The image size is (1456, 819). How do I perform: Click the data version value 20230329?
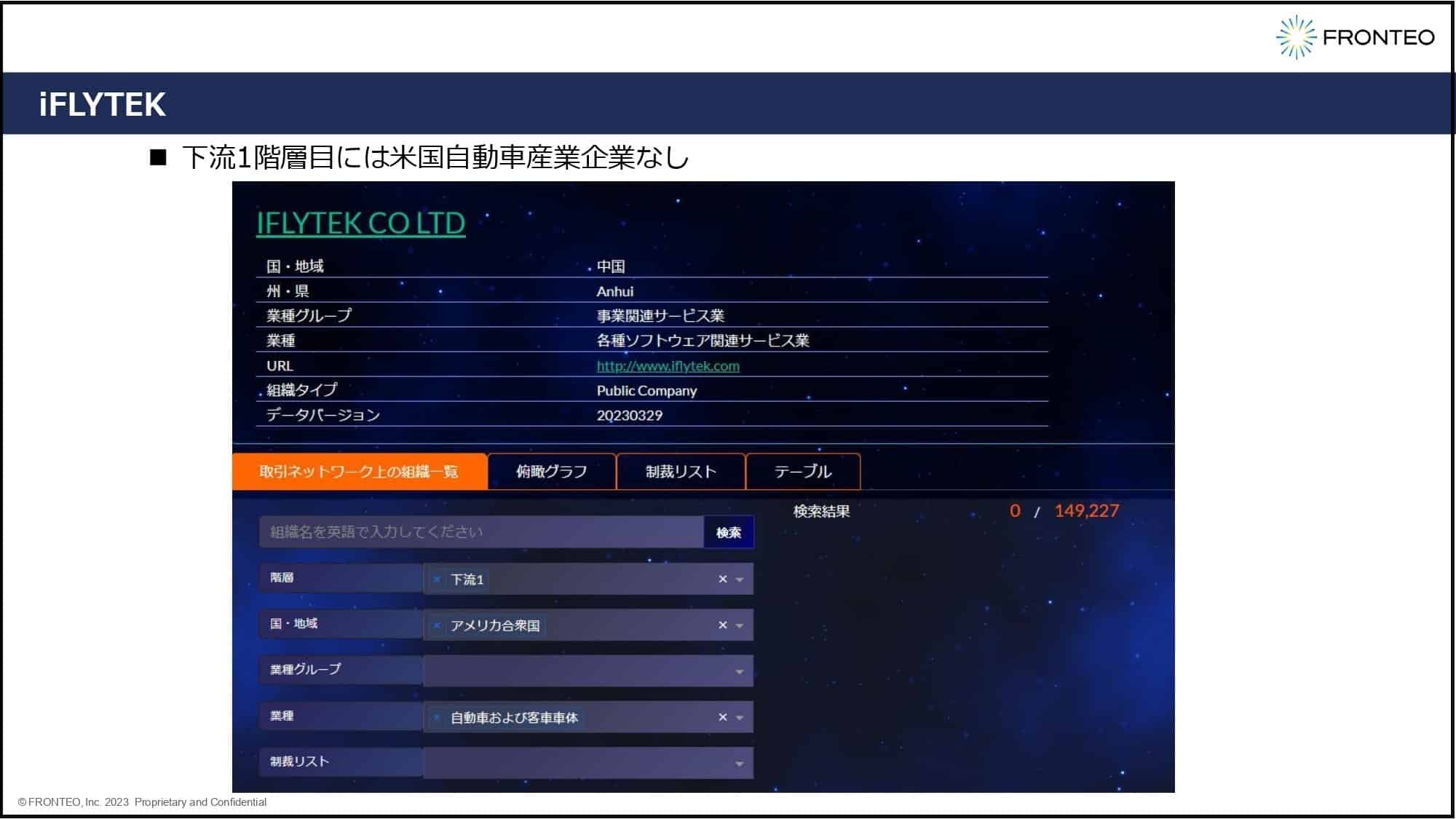630,416
